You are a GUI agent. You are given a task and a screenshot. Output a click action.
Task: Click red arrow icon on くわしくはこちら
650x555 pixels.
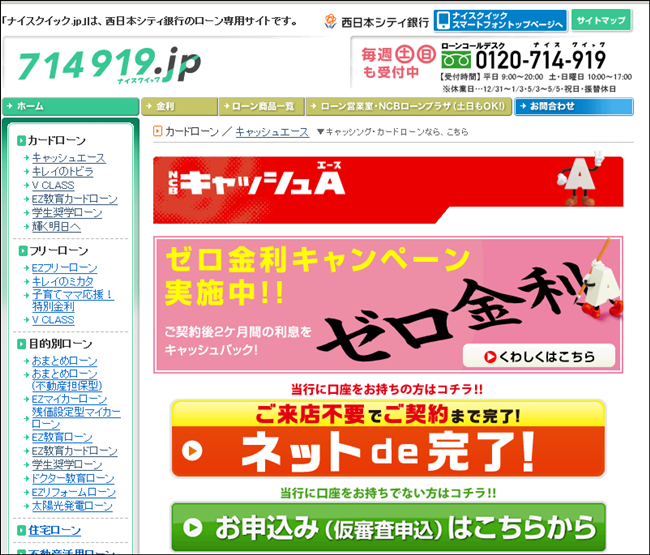[x=490, y=356]
